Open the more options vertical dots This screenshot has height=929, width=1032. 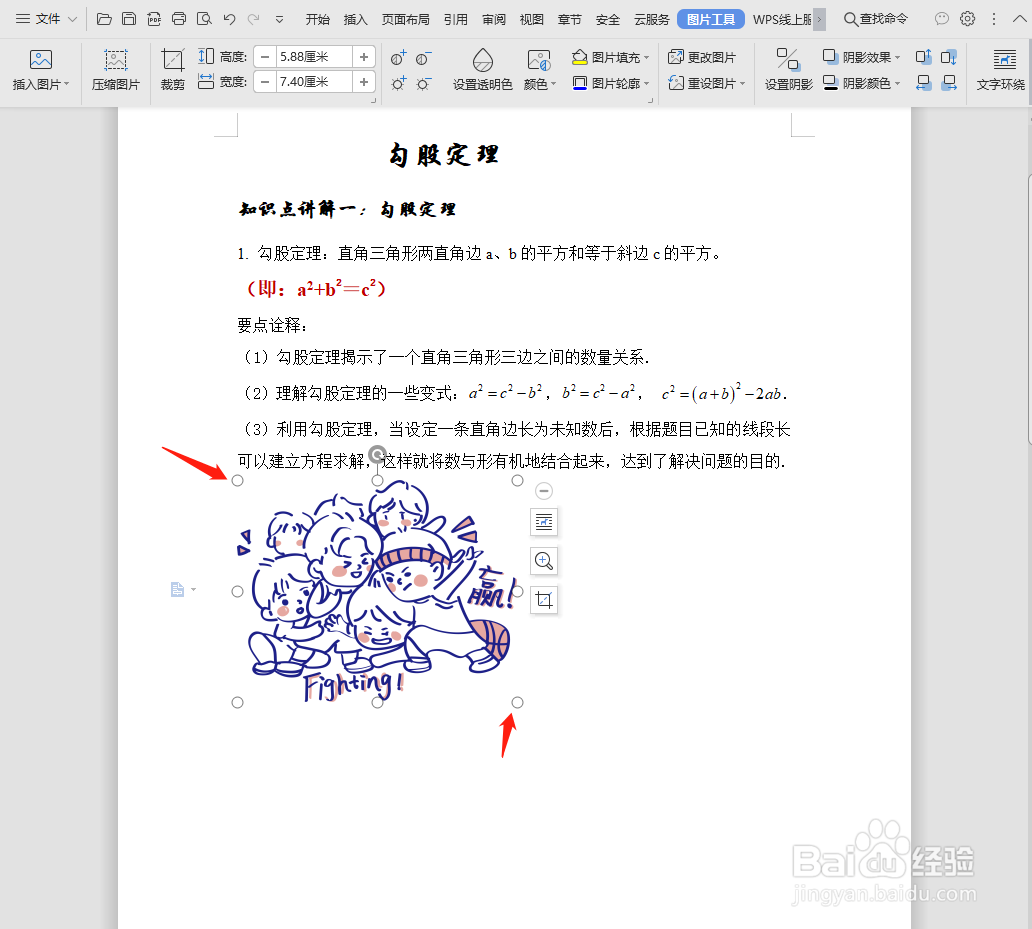[x=994, y=19]
